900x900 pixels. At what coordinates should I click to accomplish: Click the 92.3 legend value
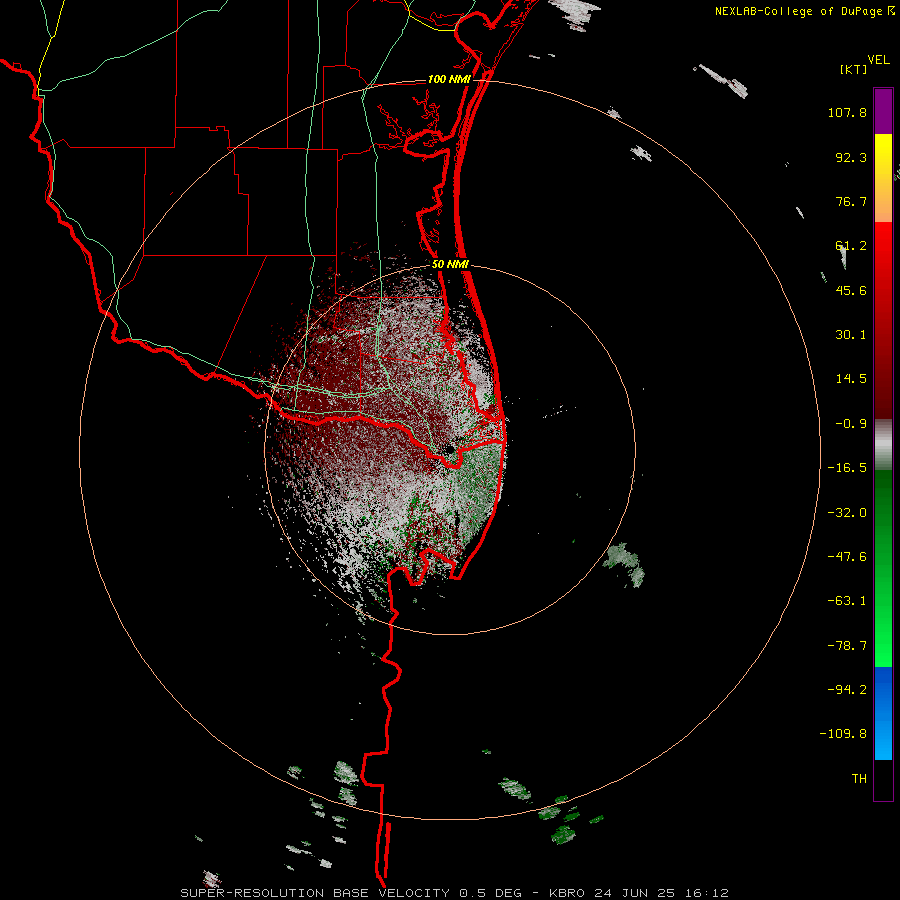(851, 157)
